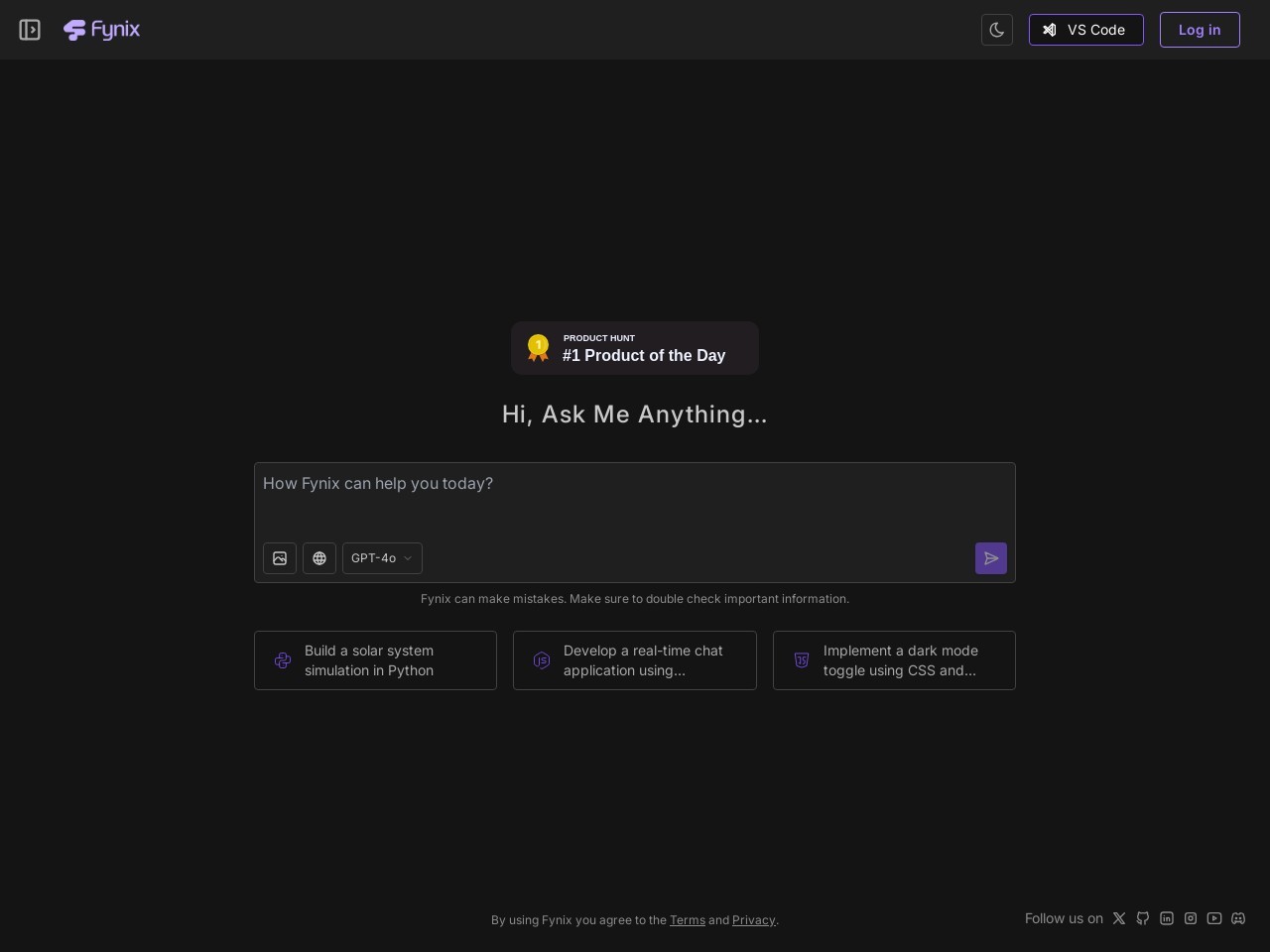The height and width of the screenshot is (952, 1270).
Task: Select 'Build a solar system simulation in Python' suggestion
Action: point(375,660)
